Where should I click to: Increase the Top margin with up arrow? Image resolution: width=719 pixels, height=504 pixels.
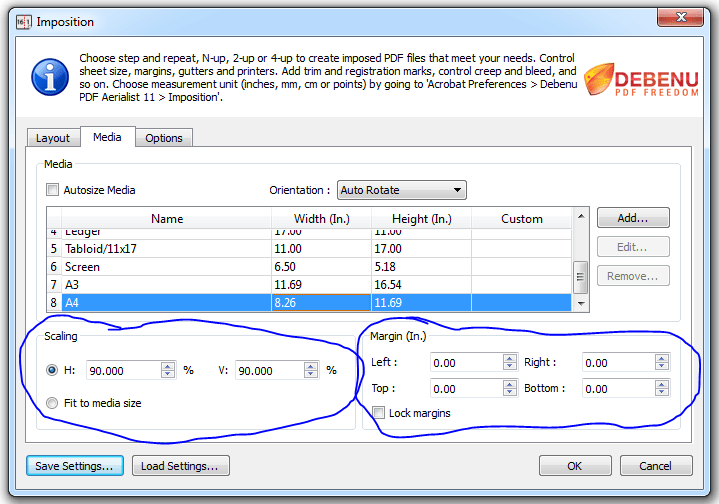(510, 384)
